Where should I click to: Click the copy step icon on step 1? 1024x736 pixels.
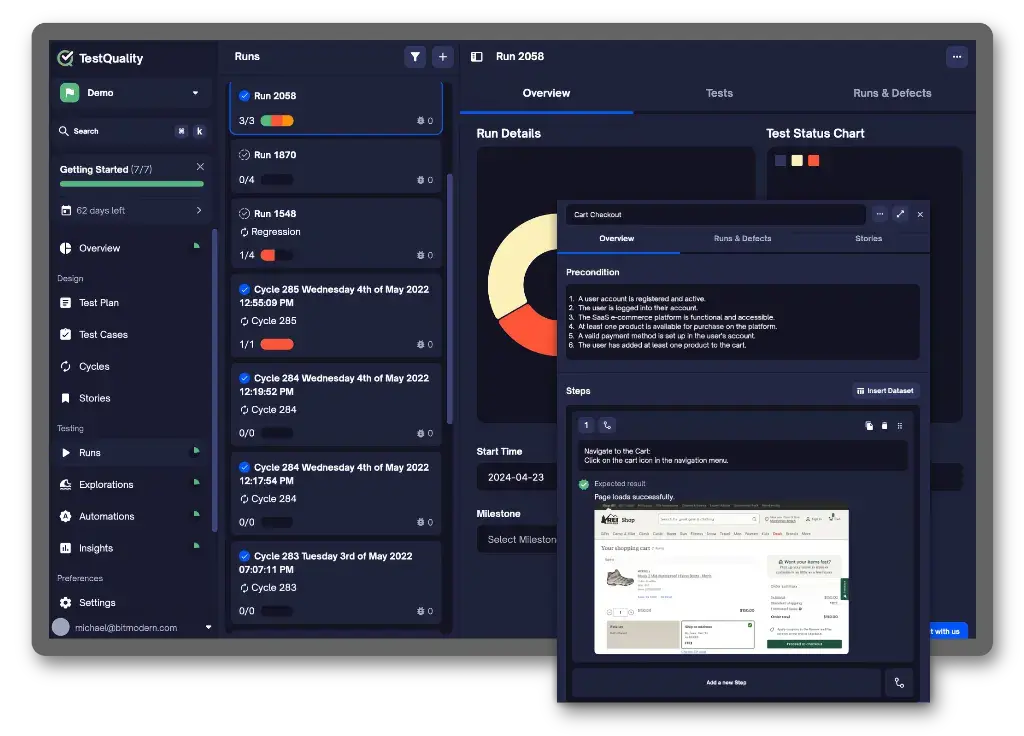868,427
